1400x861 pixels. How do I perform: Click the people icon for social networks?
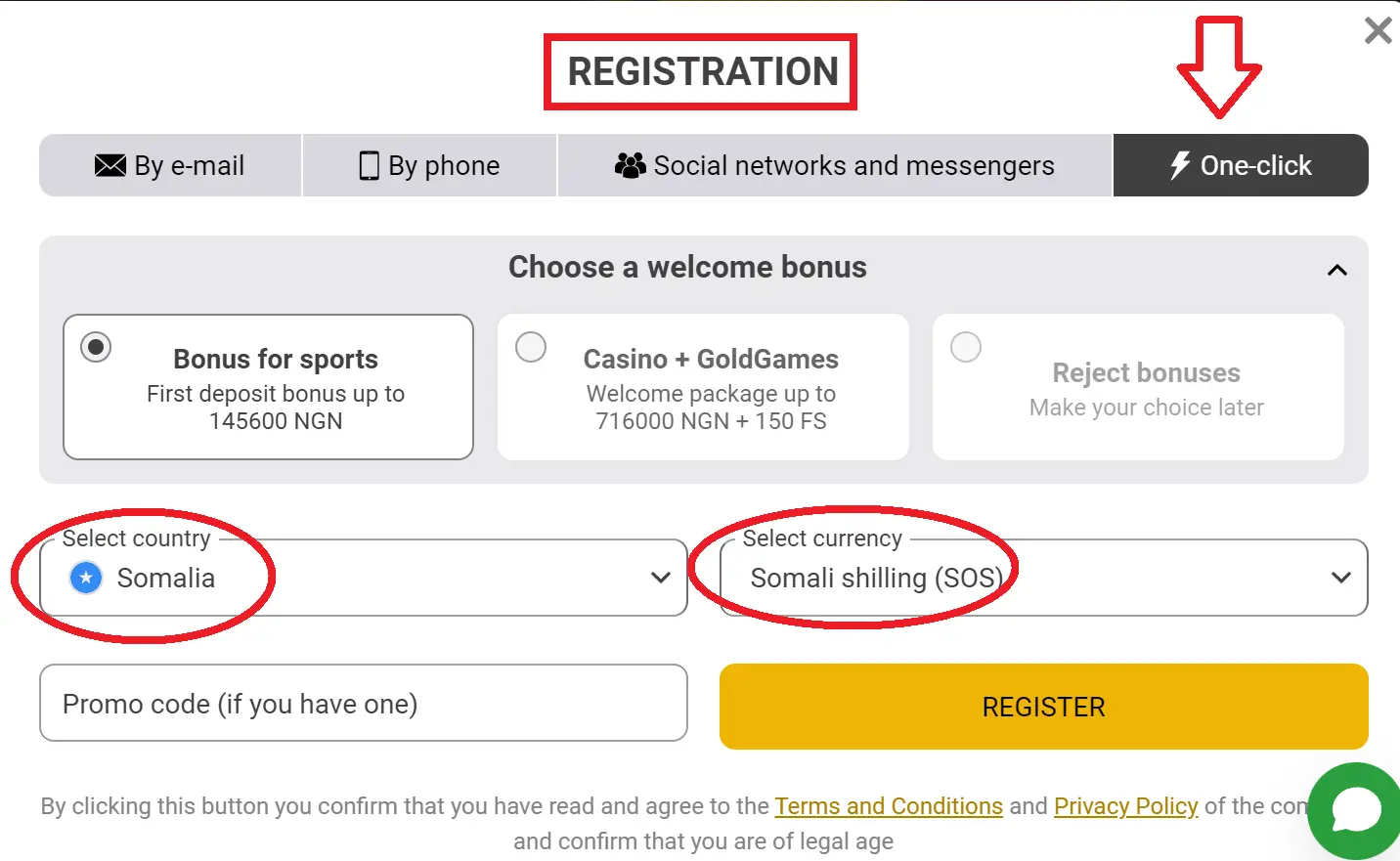point(630,165)
